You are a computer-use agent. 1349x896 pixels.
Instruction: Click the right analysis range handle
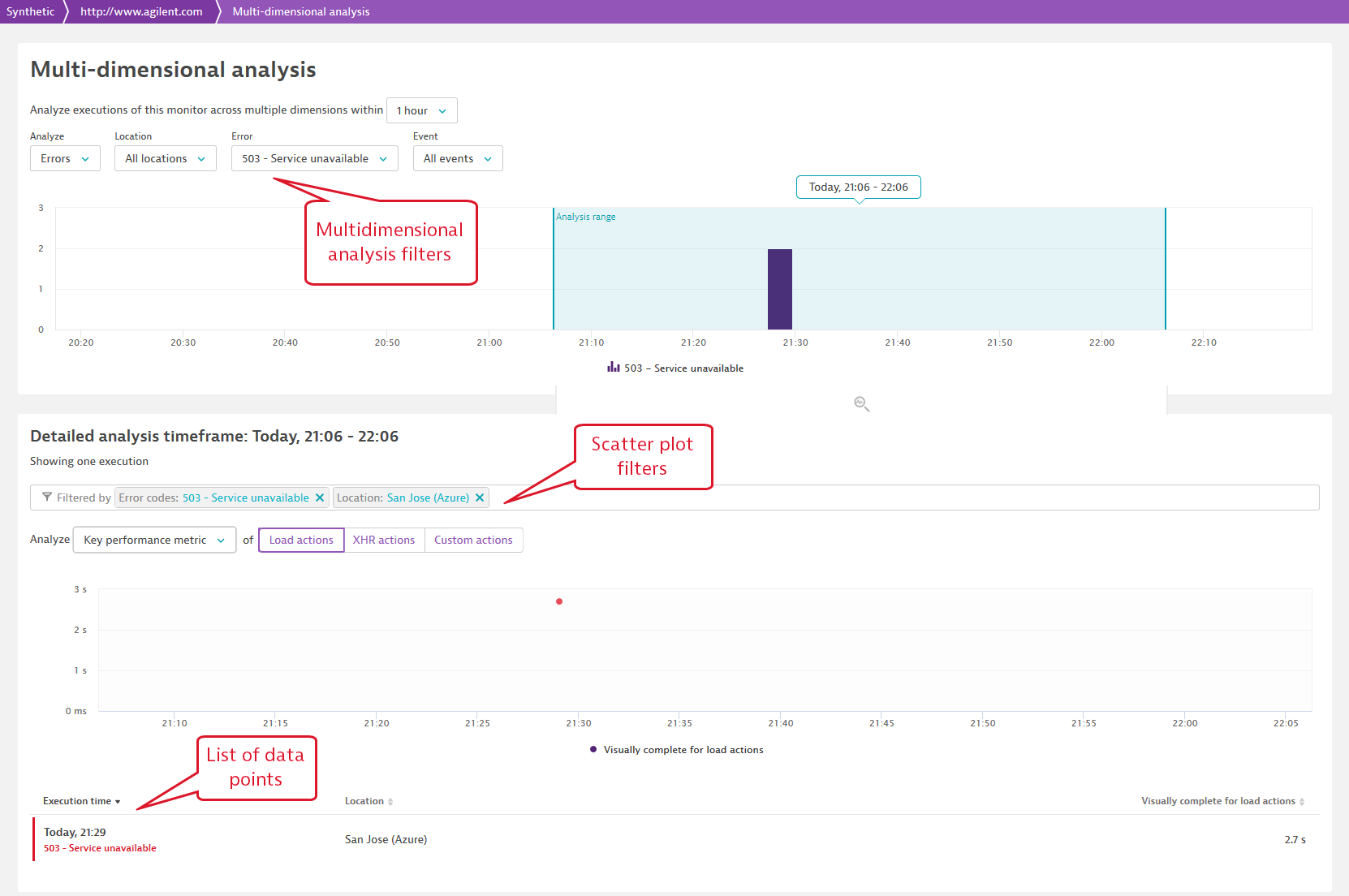[x=1166, y=269]
